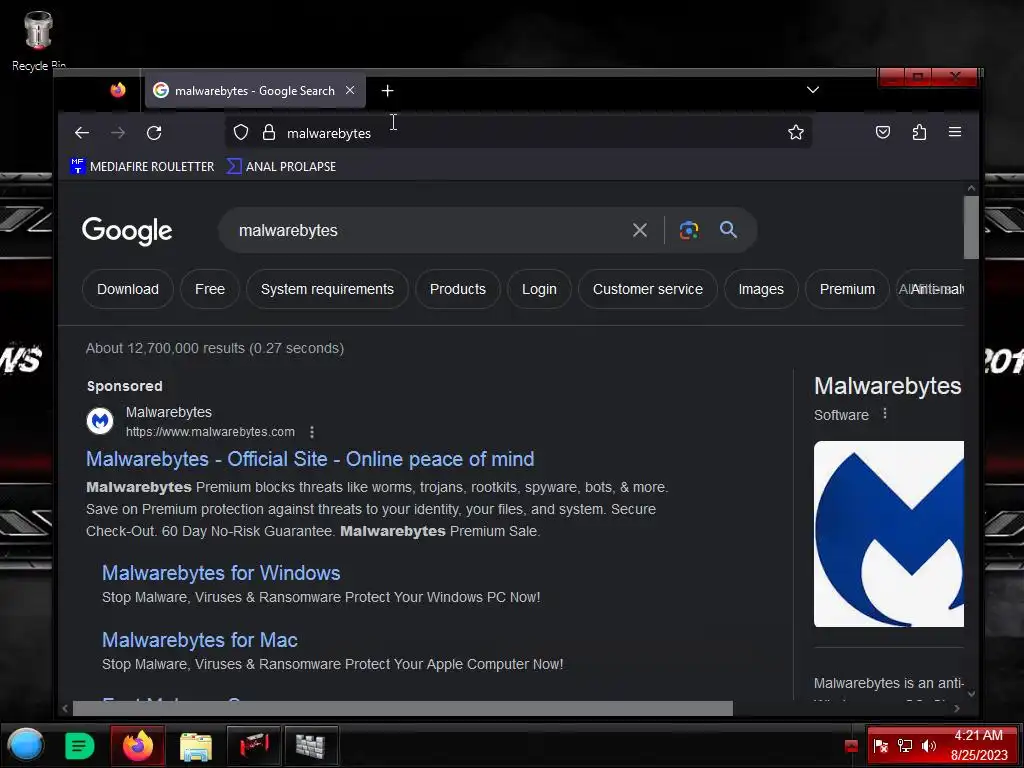Image resolution: width=1024 pixels, height=768 pixels.
Task: Reload the current page
Action: (154, 133)
